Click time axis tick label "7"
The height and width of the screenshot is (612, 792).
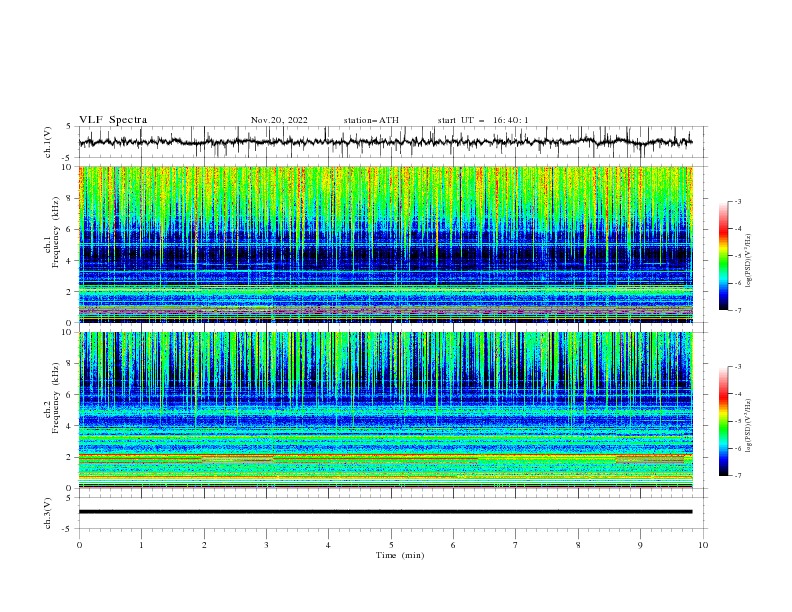[516, 545]
